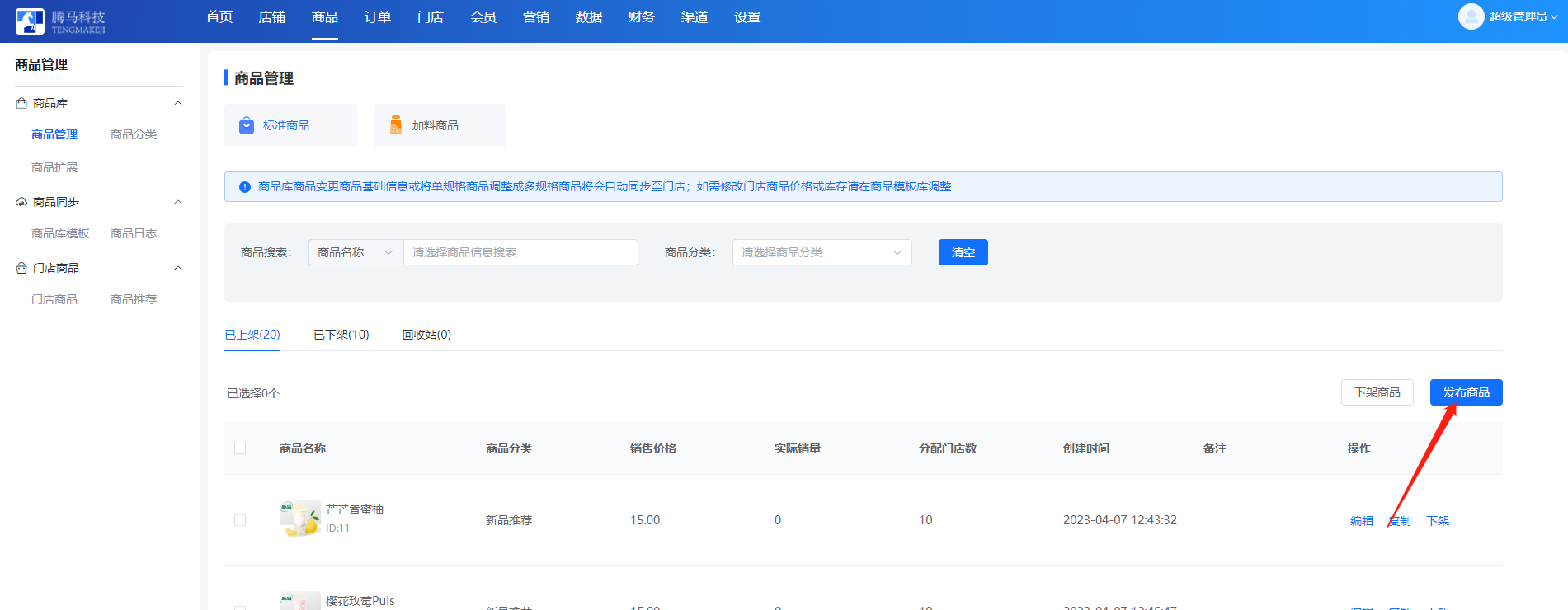
Task: Click 编辑 link for 芒芒香蜜柚
Action: (x=1362, y=521)
